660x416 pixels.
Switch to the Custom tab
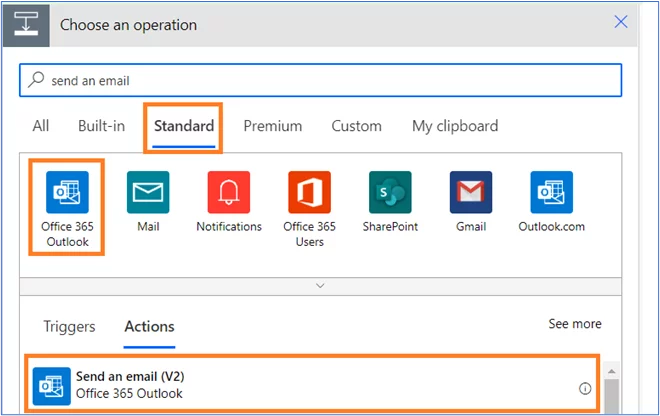[357, 126]
